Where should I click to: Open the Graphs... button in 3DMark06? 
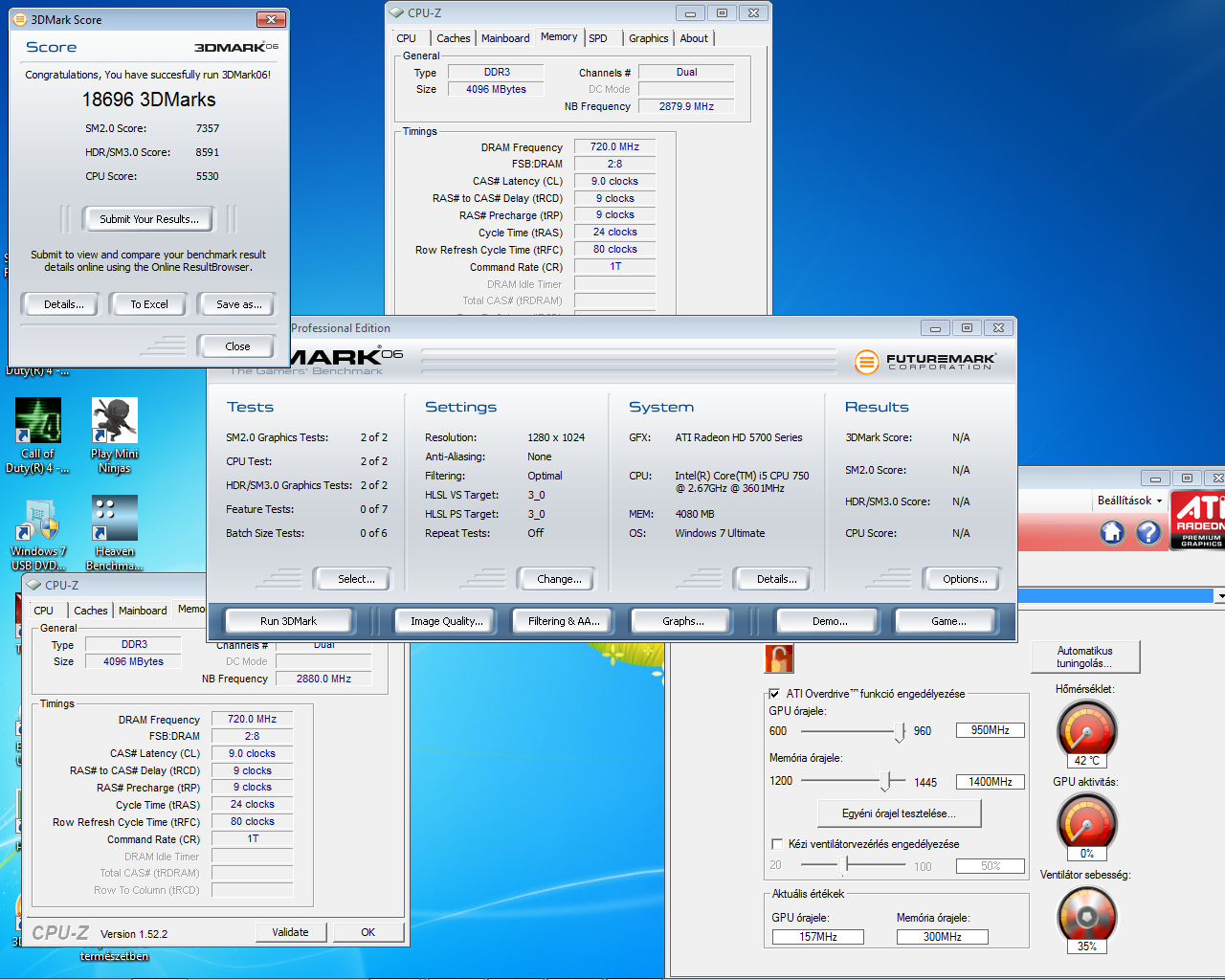[x=683, y=621]
